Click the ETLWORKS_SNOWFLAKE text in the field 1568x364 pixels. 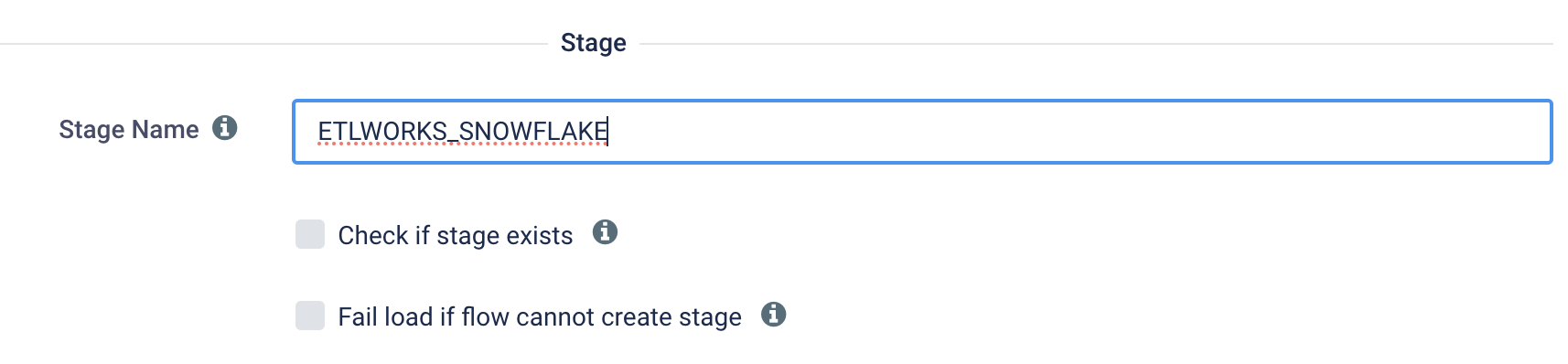(x=463, y=132)
